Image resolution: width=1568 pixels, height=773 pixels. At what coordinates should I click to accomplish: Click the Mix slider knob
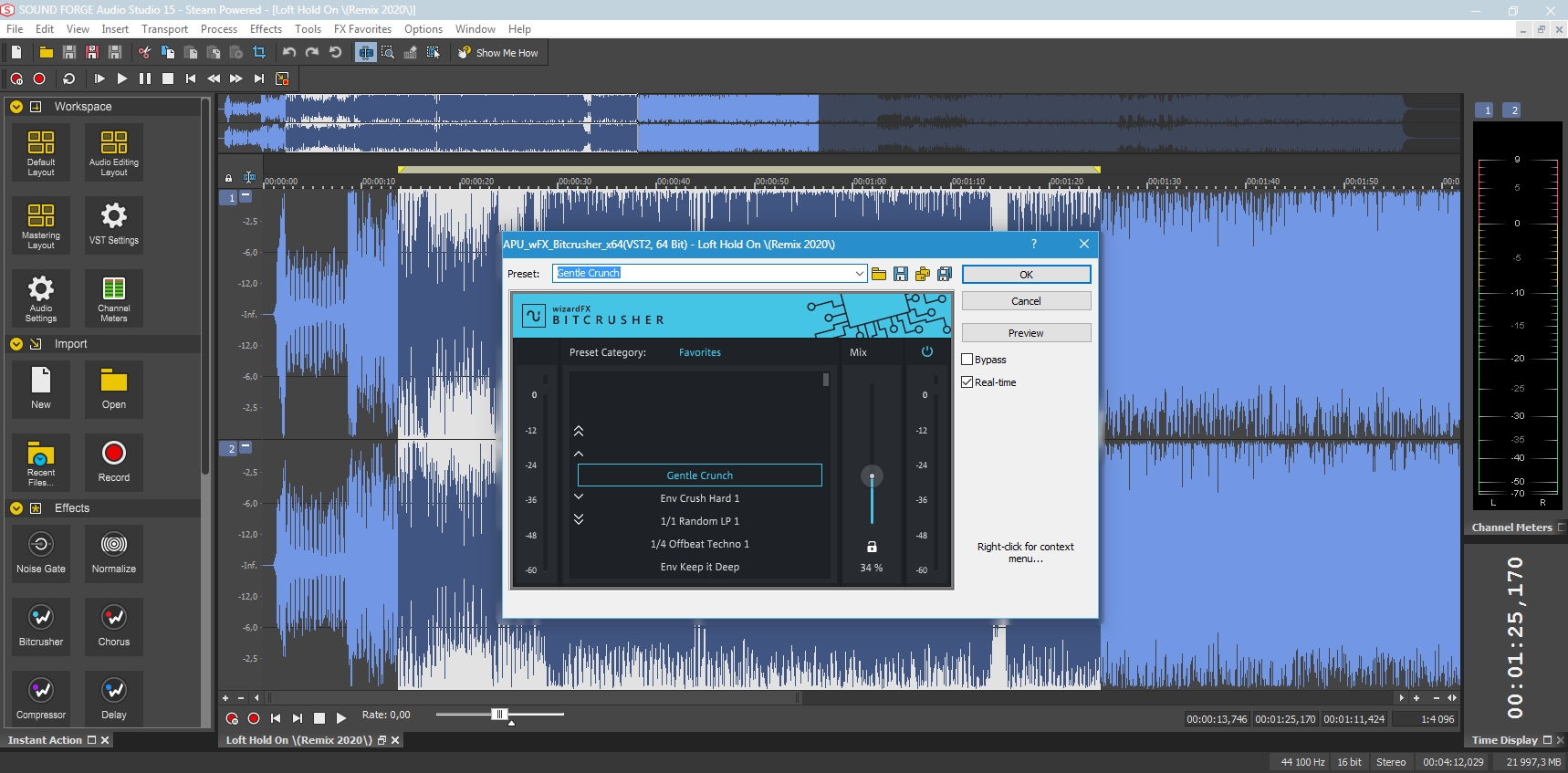[x=872, y=476]
